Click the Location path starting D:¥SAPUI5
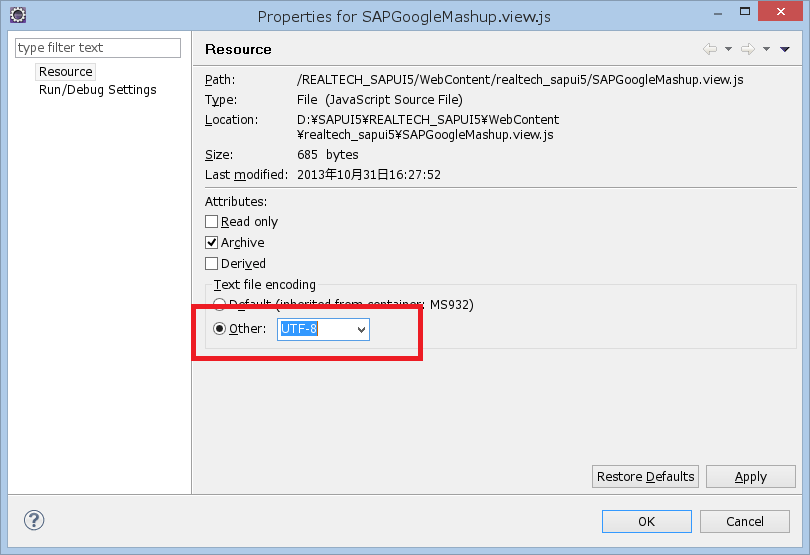 [428, 127]
